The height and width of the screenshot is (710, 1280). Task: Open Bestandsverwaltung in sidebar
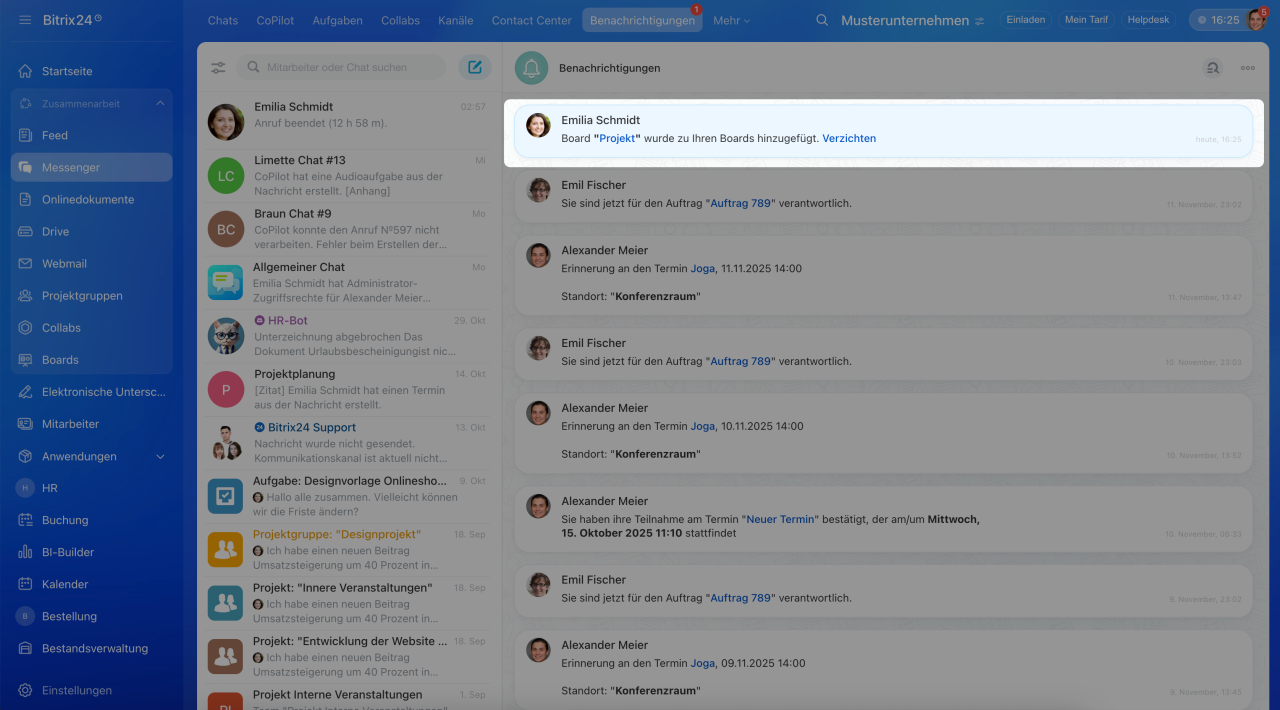pos(91,648)
